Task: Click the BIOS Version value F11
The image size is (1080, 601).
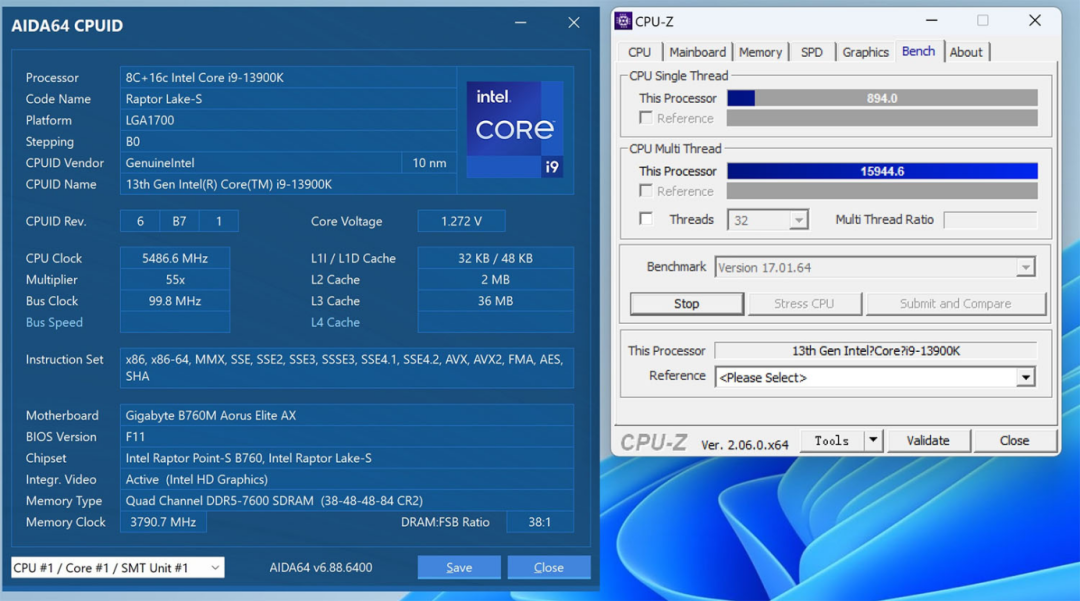Action: (346, 436)
